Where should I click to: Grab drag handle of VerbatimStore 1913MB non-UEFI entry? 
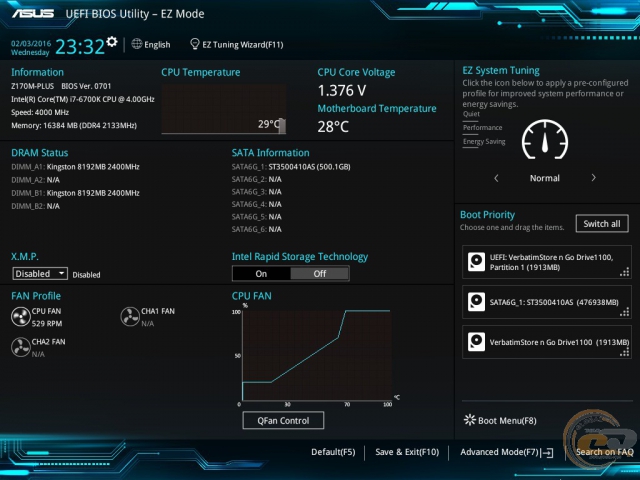coord(624,352)
